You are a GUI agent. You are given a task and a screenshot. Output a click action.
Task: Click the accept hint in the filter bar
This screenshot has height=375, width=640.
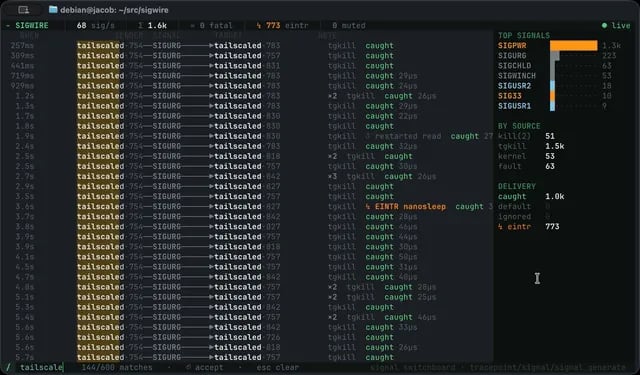coord(205,367)
